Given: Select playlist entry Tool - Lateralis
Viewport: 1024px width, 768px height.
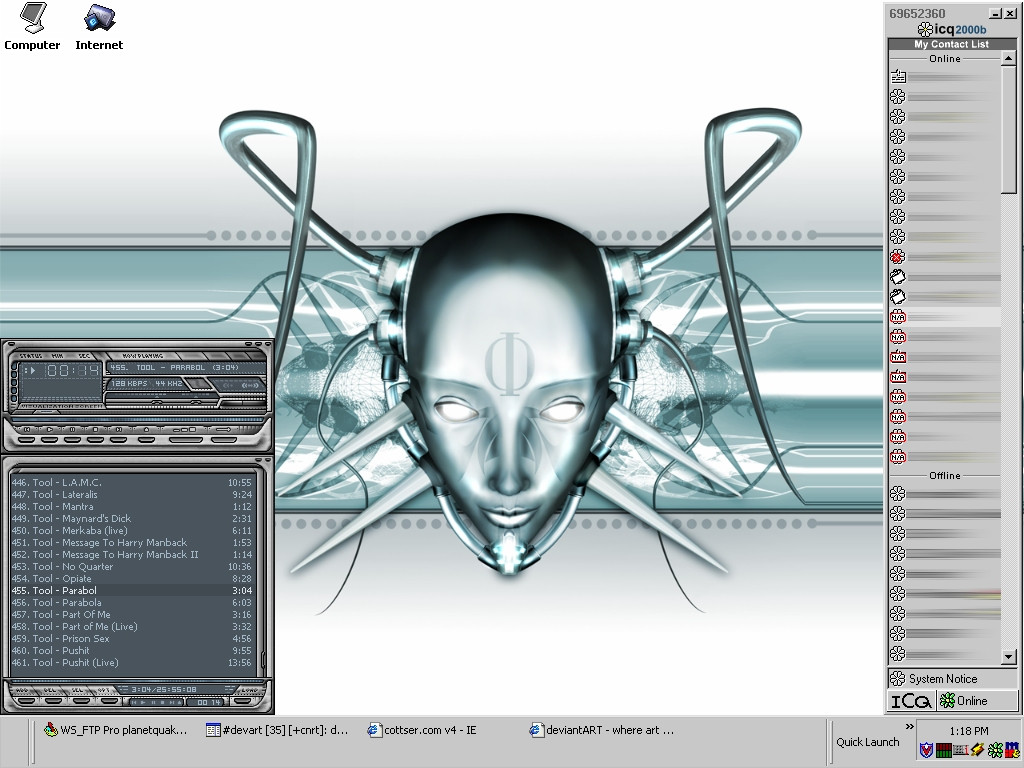Looking at the screenshot, I should 131,494.
